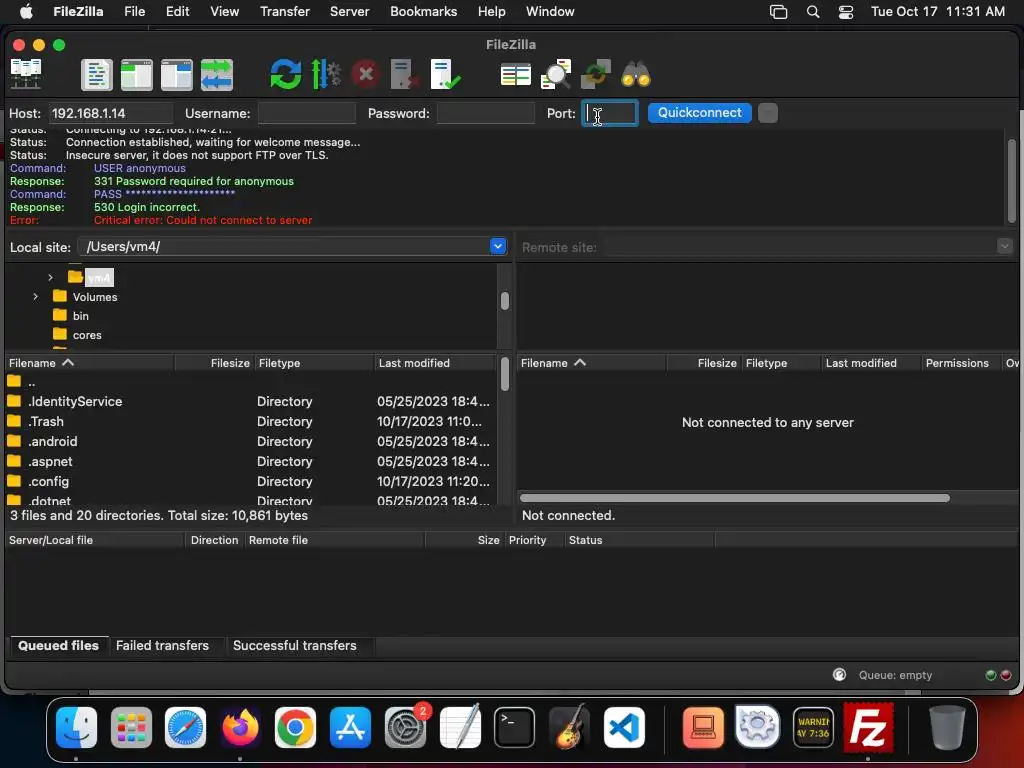Expand the Volumes folder in the tree

[35, 296]
